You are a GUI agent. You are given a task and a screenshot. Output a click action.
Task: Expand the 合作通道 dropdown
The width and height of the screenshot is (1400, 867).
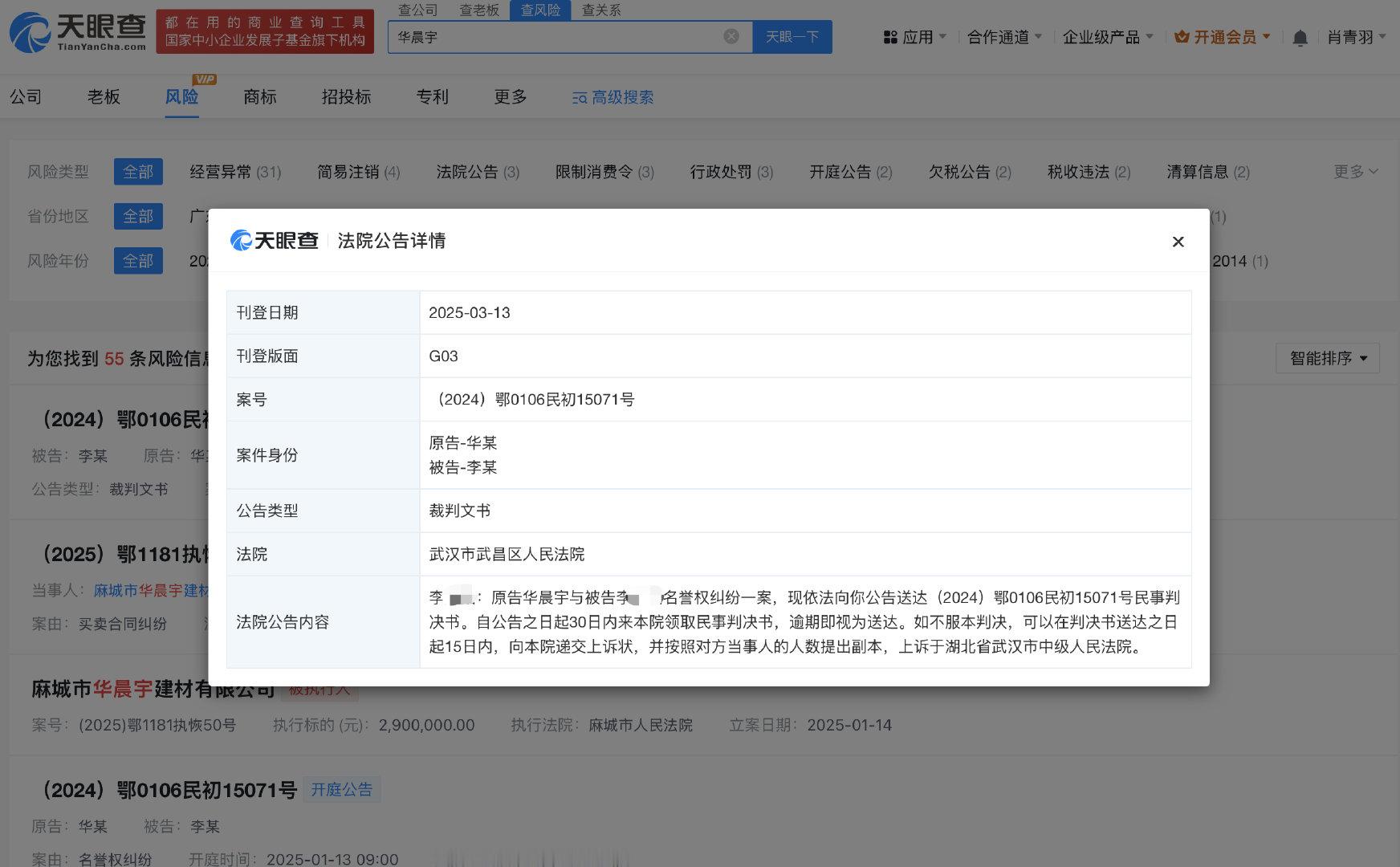(1004, 37)
